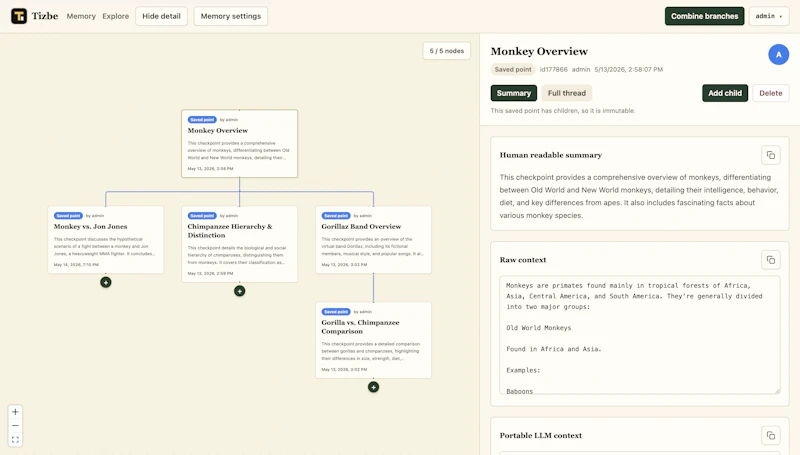800x455 pixels.
Task: Click the Combine branches button
Action: 705,16
